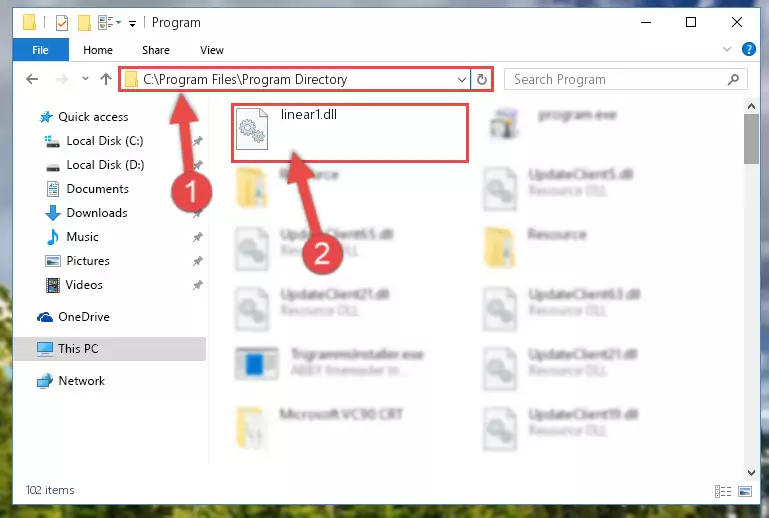Open Music folder in sidebar
Image resolution: width=769 pixels, height=518 pixels.
tap(72, 237)
